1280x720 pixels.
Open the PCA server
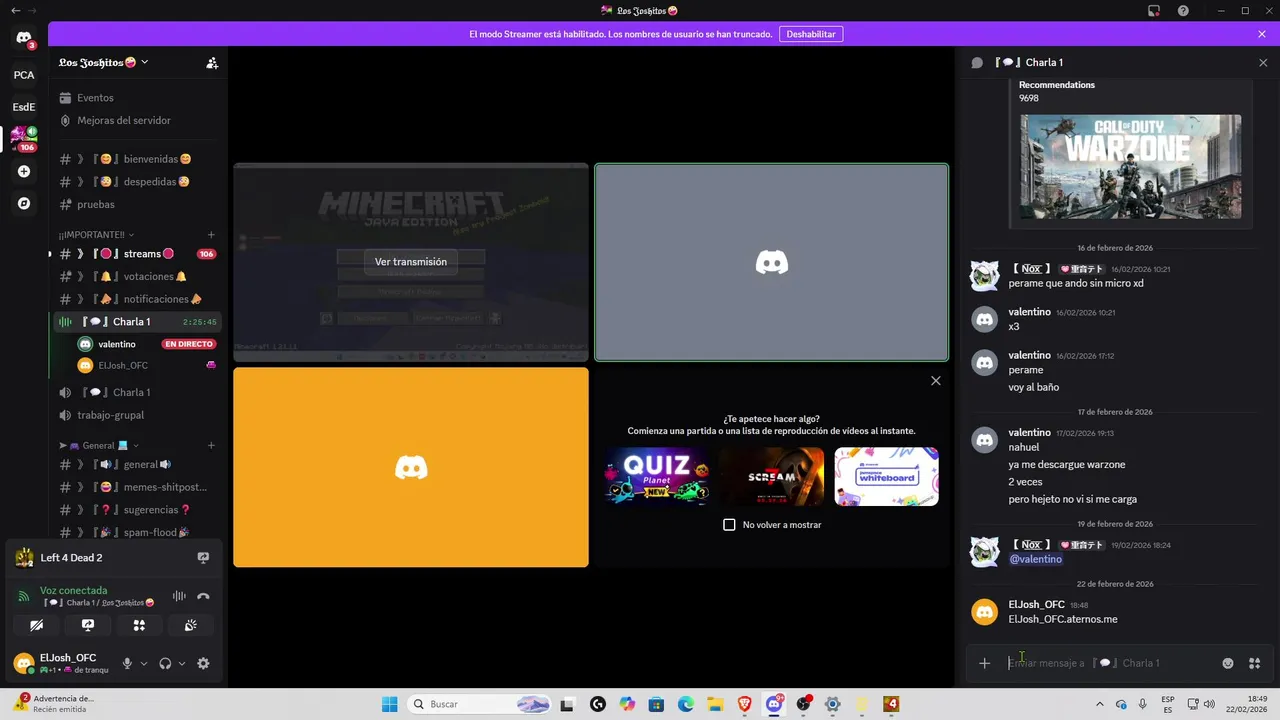pos(24,75)
